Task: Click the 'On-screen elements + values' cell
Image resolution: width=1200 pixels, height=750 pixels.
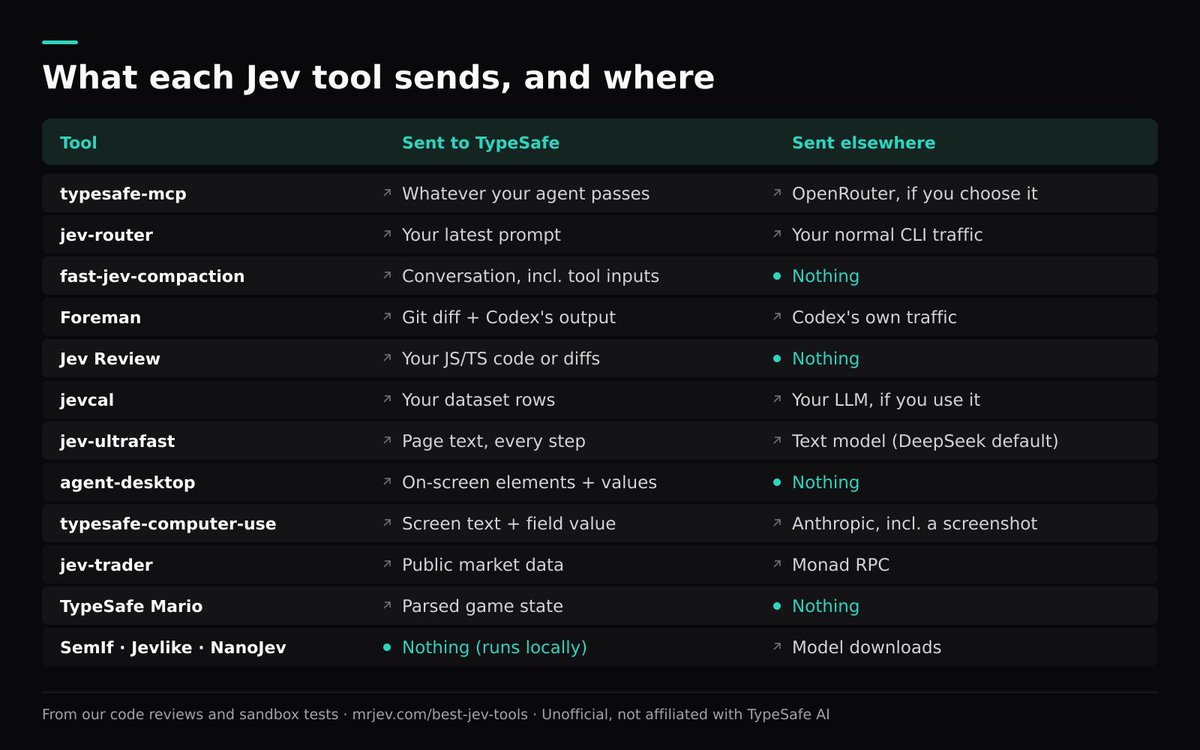Action: click(x=529, y=482)
